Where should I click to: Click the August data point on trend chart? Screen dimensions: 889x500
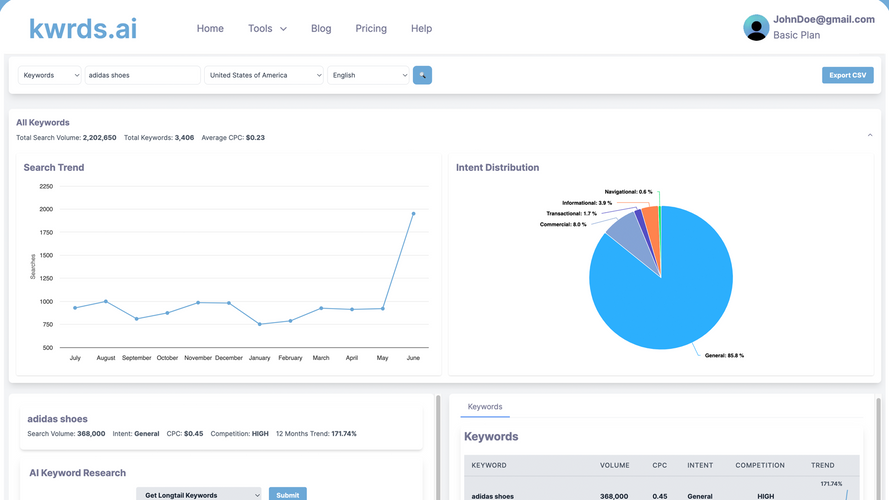(106, 302)
